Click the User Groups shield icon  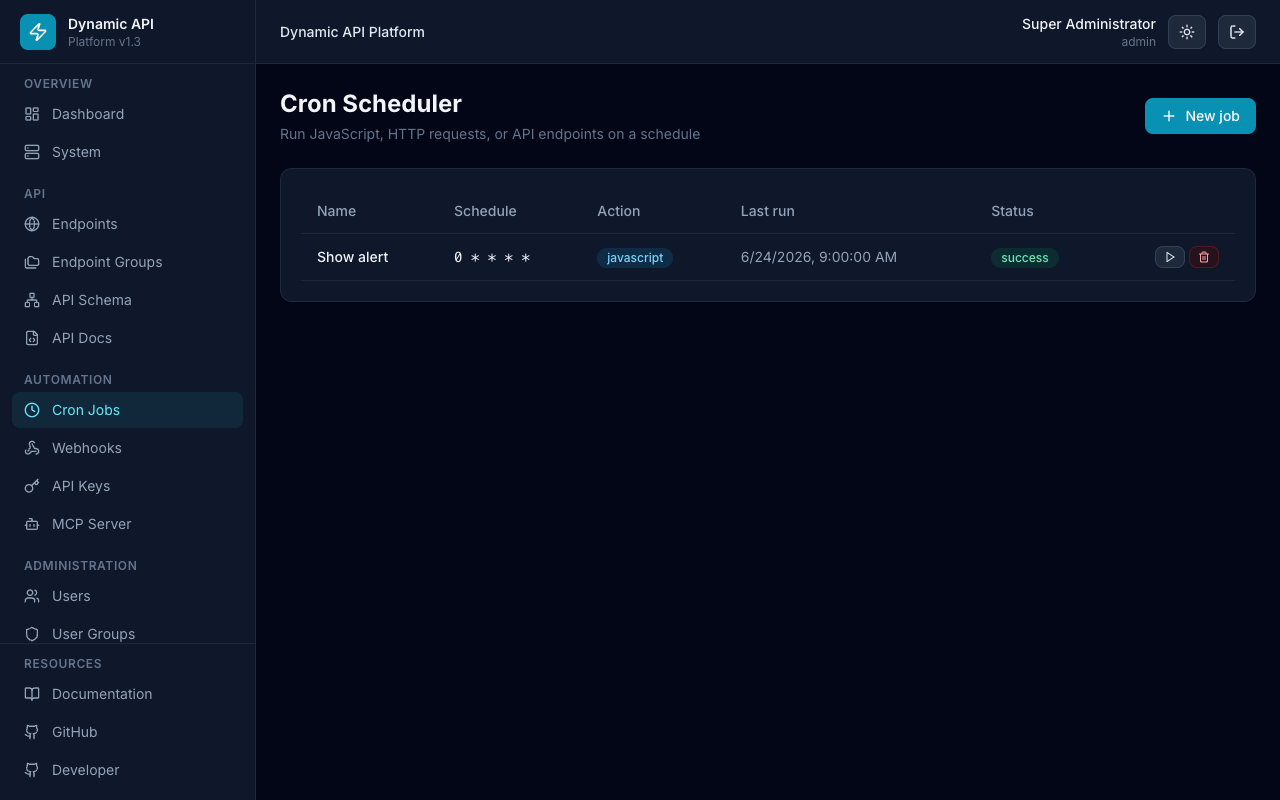32,634
